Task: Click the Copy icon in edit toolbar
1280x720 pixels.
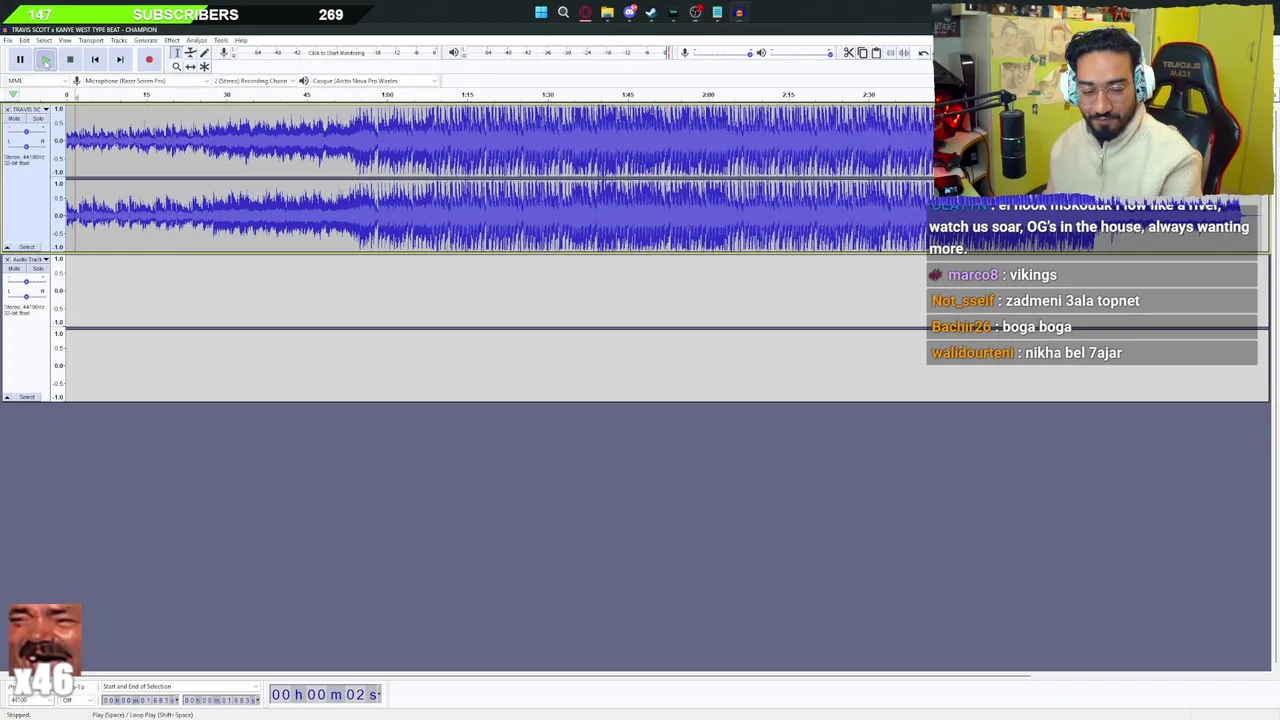Action: pyautogui.click(x=862, y=53)
